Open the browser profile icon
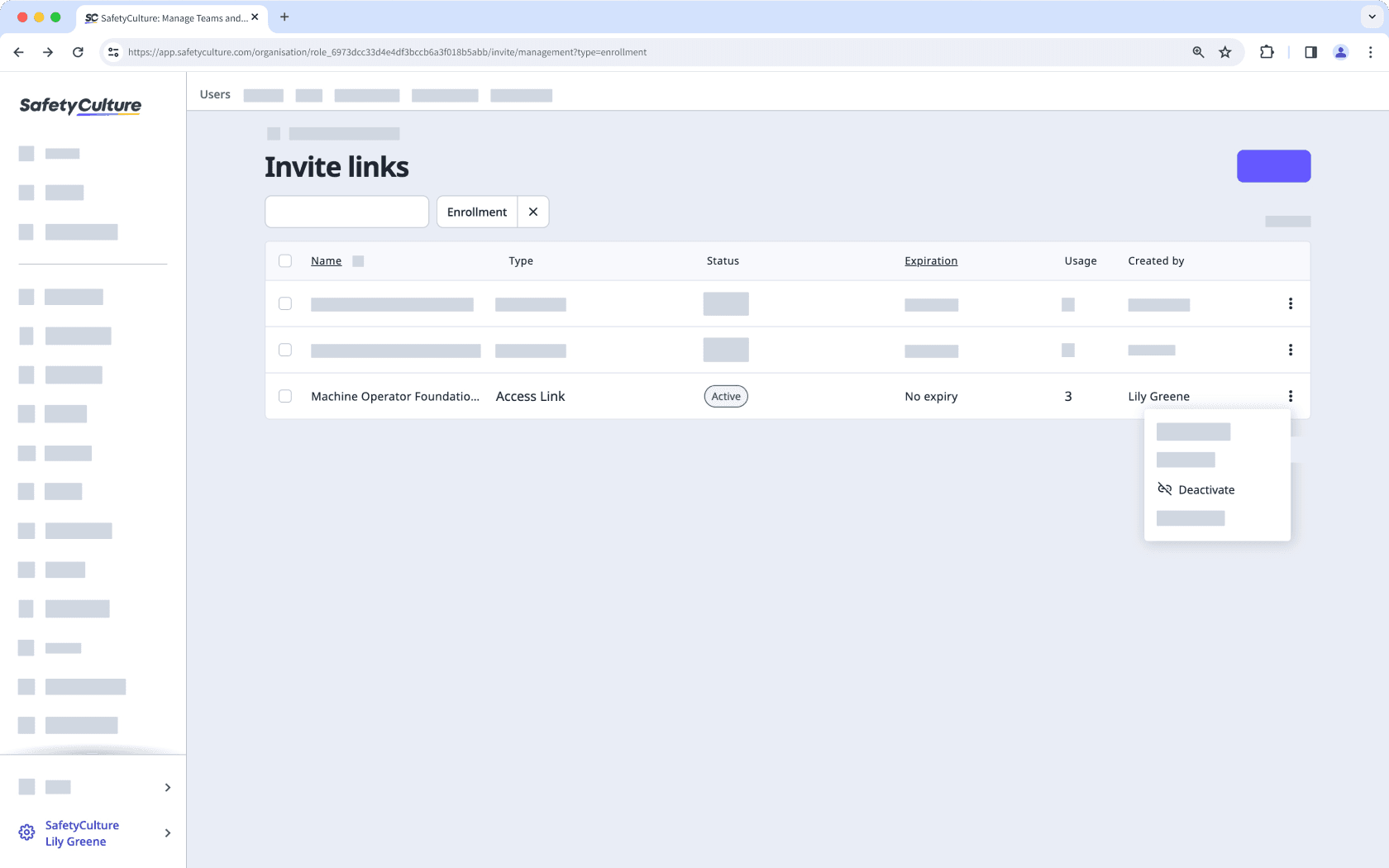1389x868 pixels. [x=1340, y=51]
